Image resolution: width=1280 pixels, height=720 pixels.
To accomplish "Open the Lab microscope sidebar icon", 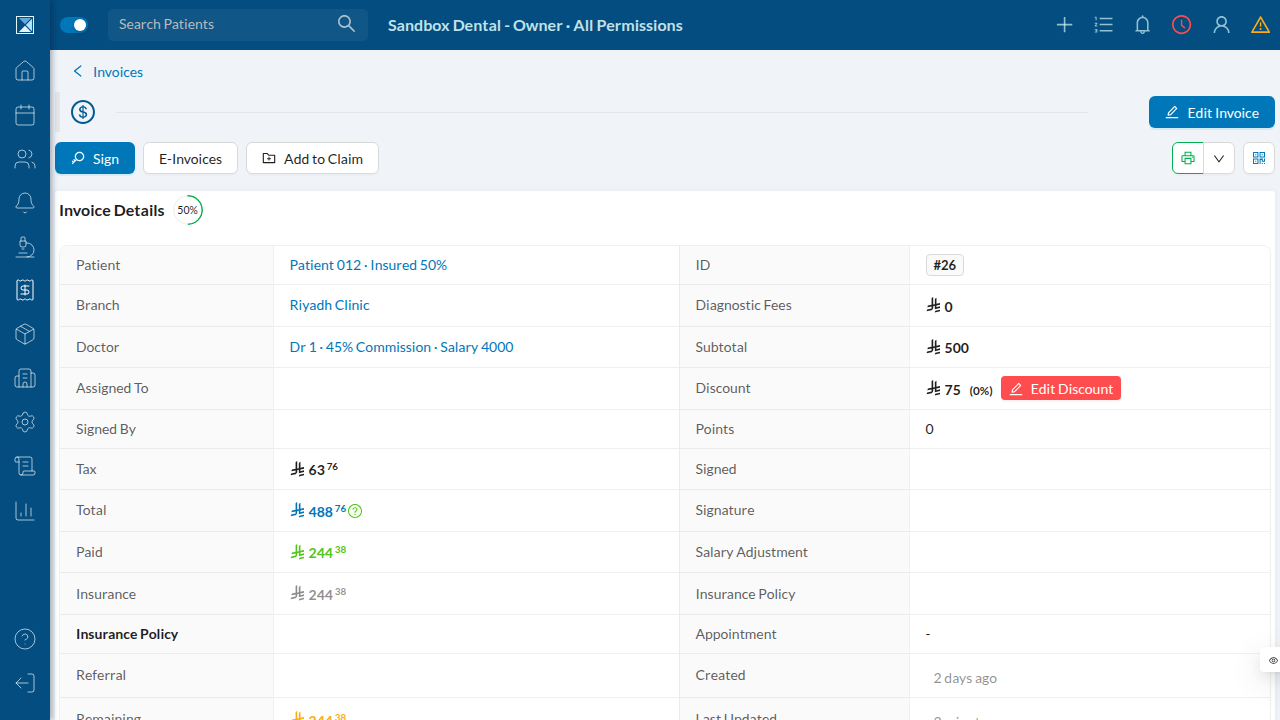I will tap(25, 247).
